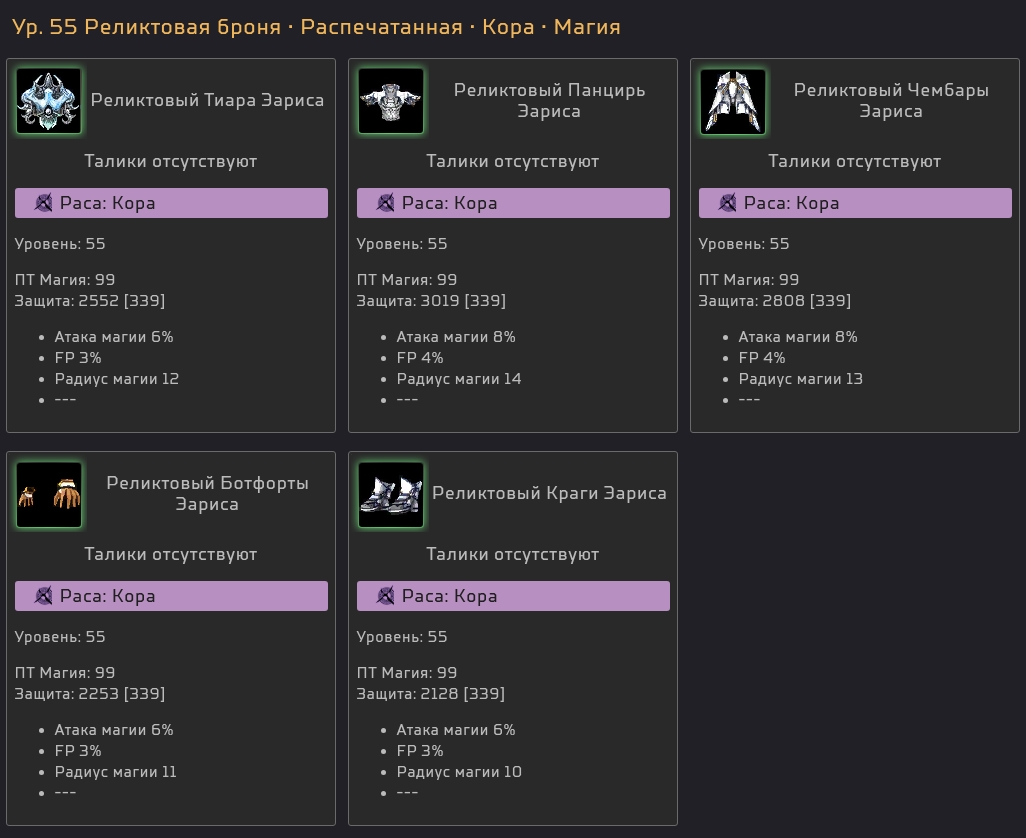Click the Кора race emblem in Ботфорты card
The width and height of the screenshot is (1026, 838).
point(44,596)
